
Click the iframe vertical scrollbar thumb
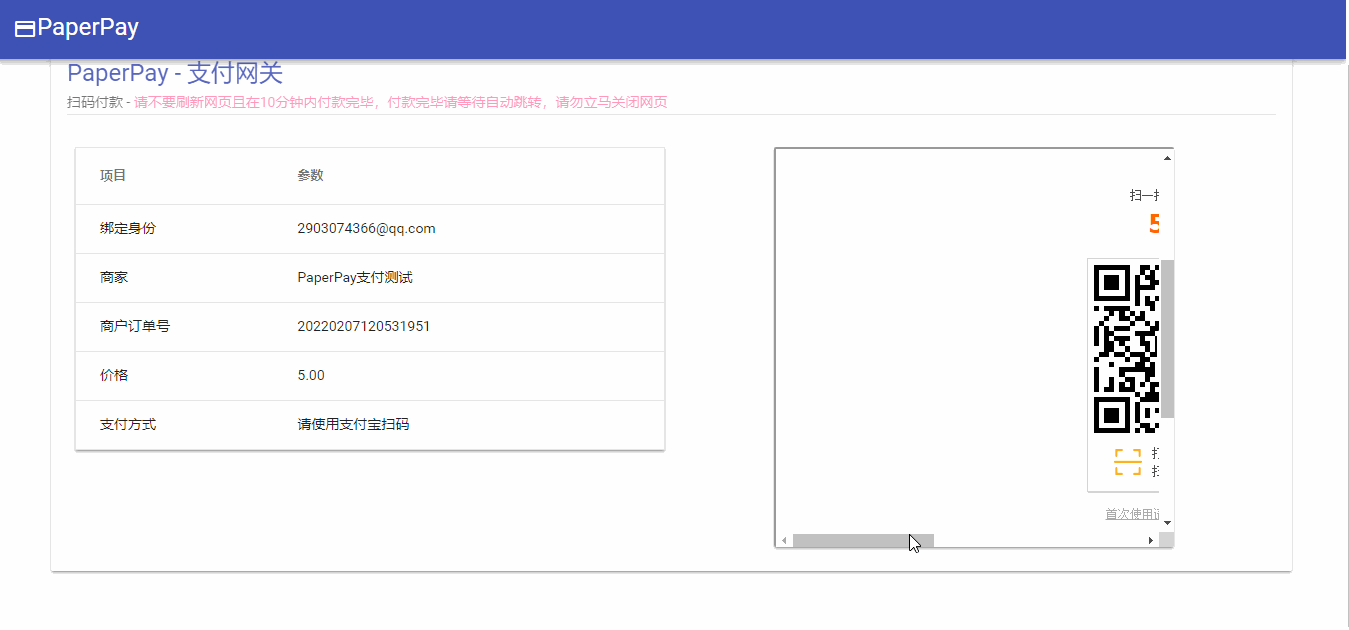[1167, 339]
